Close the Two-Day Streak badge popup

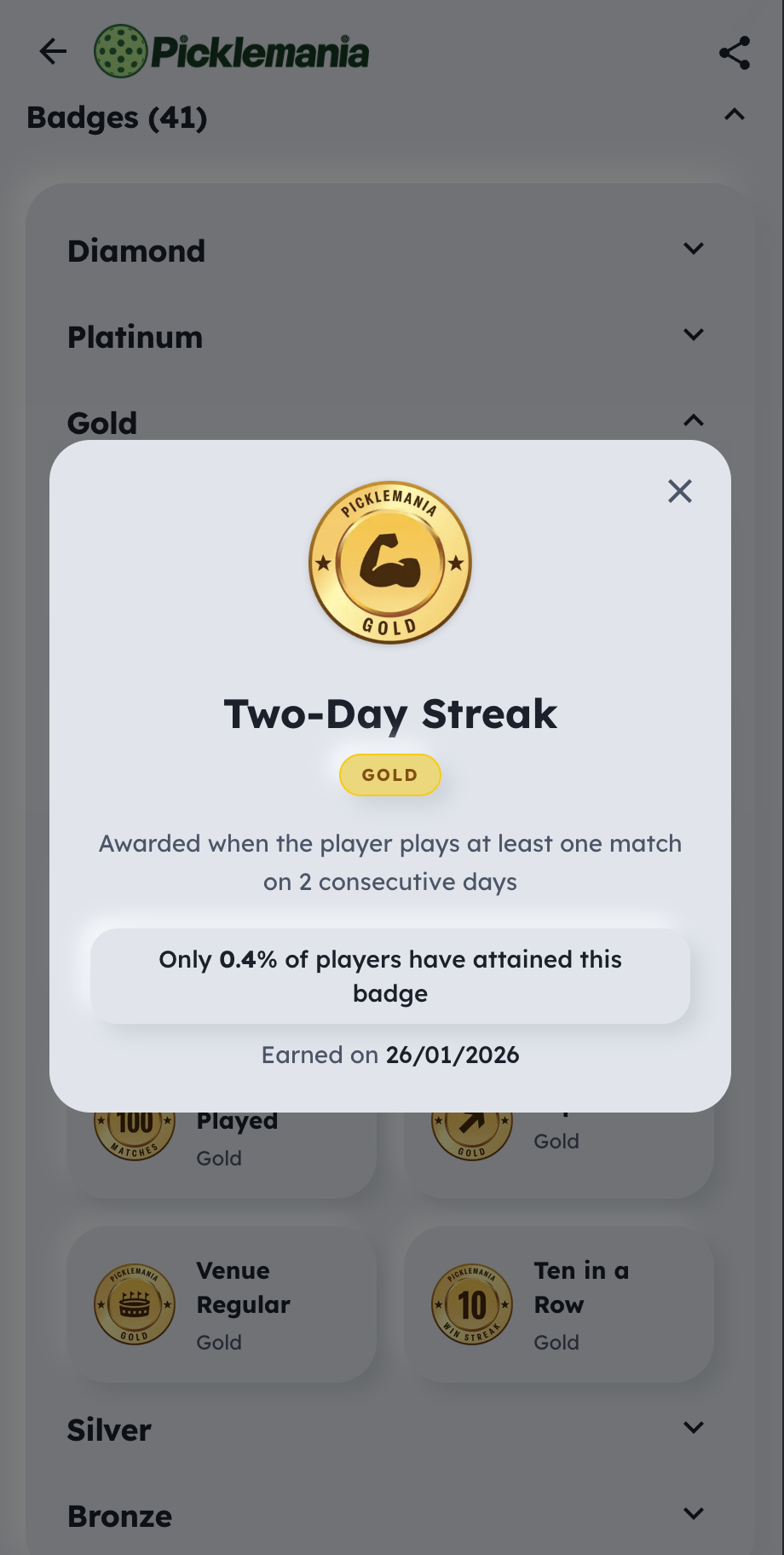point(679,492)
